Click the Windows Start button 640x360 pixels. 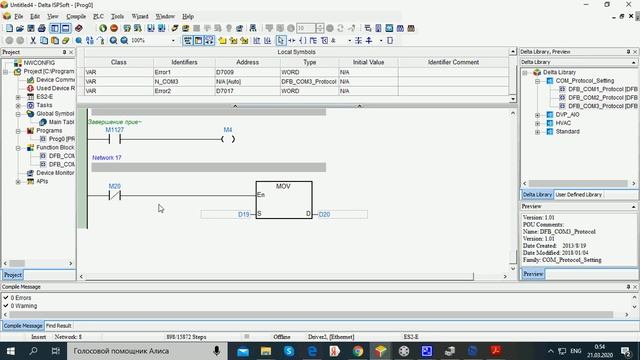tap(11, 351)
